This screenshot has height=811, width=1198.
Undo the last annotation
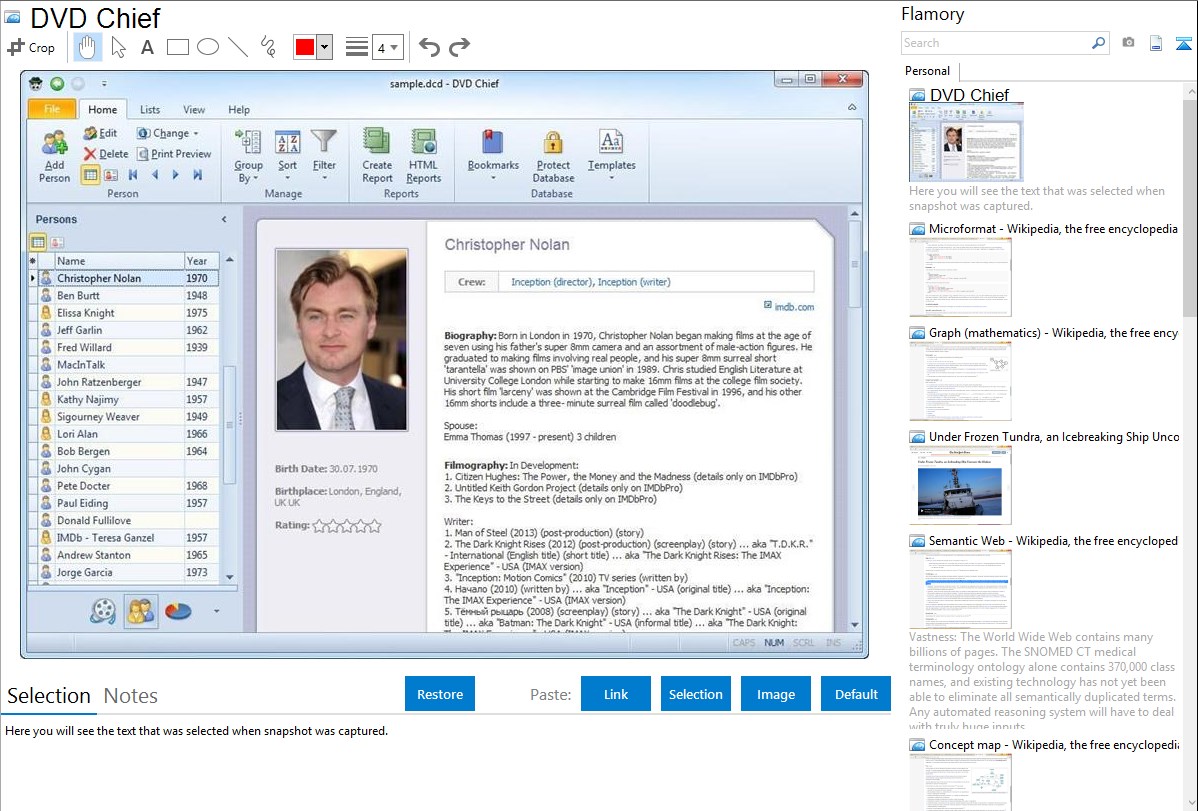pos(429,47)
